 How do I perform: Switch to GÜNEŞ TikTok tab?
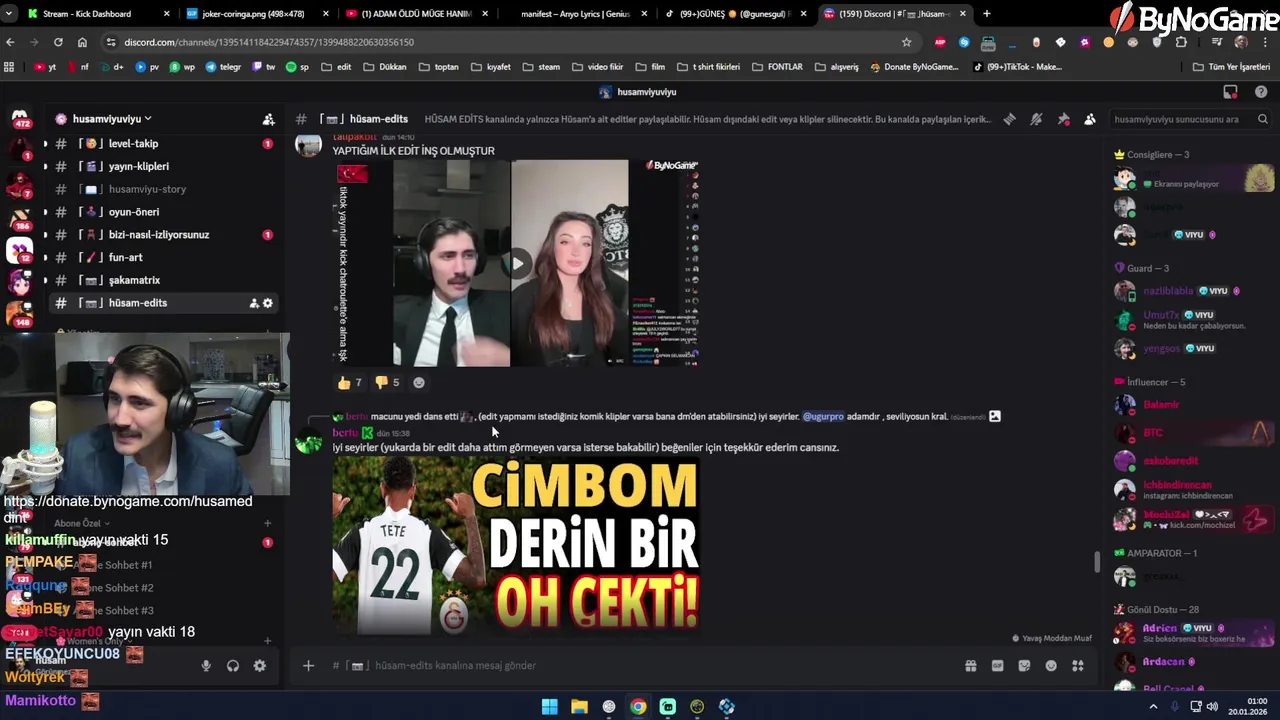(735, 14)
